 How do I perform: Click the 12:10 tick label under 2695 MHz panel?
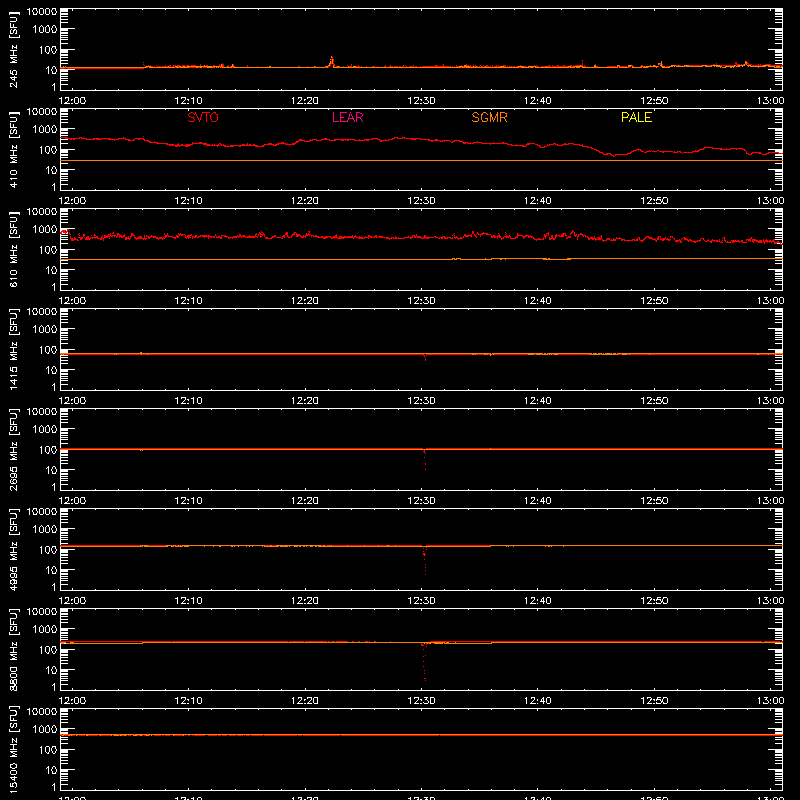tap(188, 501)
